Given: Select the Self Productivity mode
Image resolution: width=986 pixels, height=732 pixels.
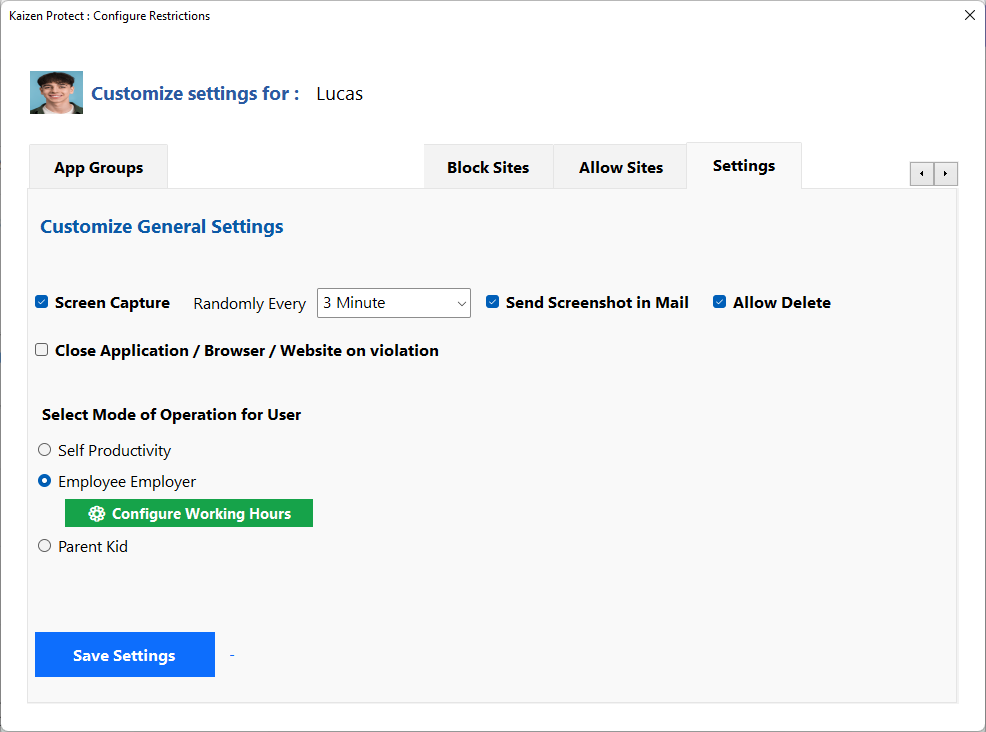Looking at the screenshot, I should [44, 450].
